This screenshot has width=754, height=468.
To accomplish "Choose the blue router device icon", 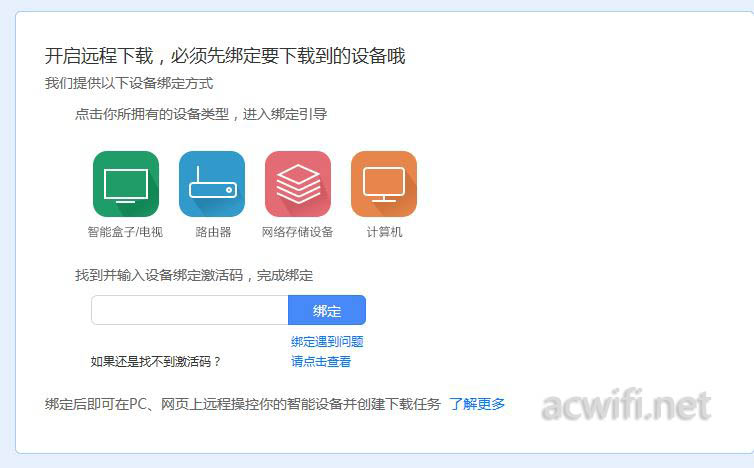I will point(212,184).
